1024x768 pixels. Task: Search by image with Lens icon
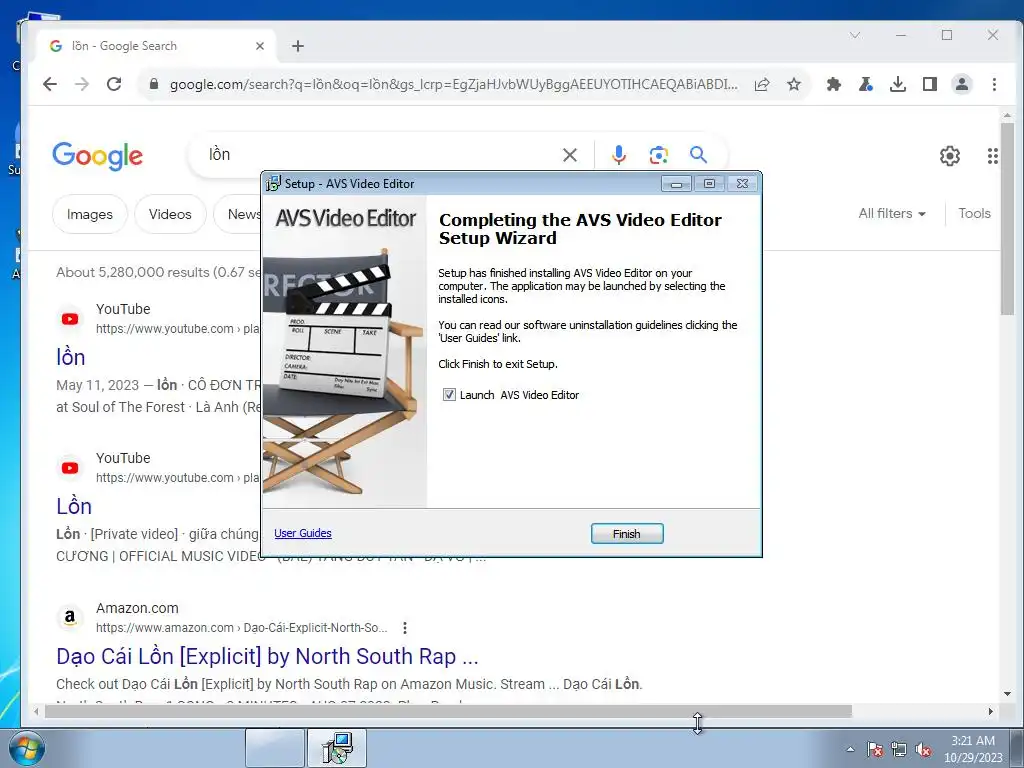[658, 155]
